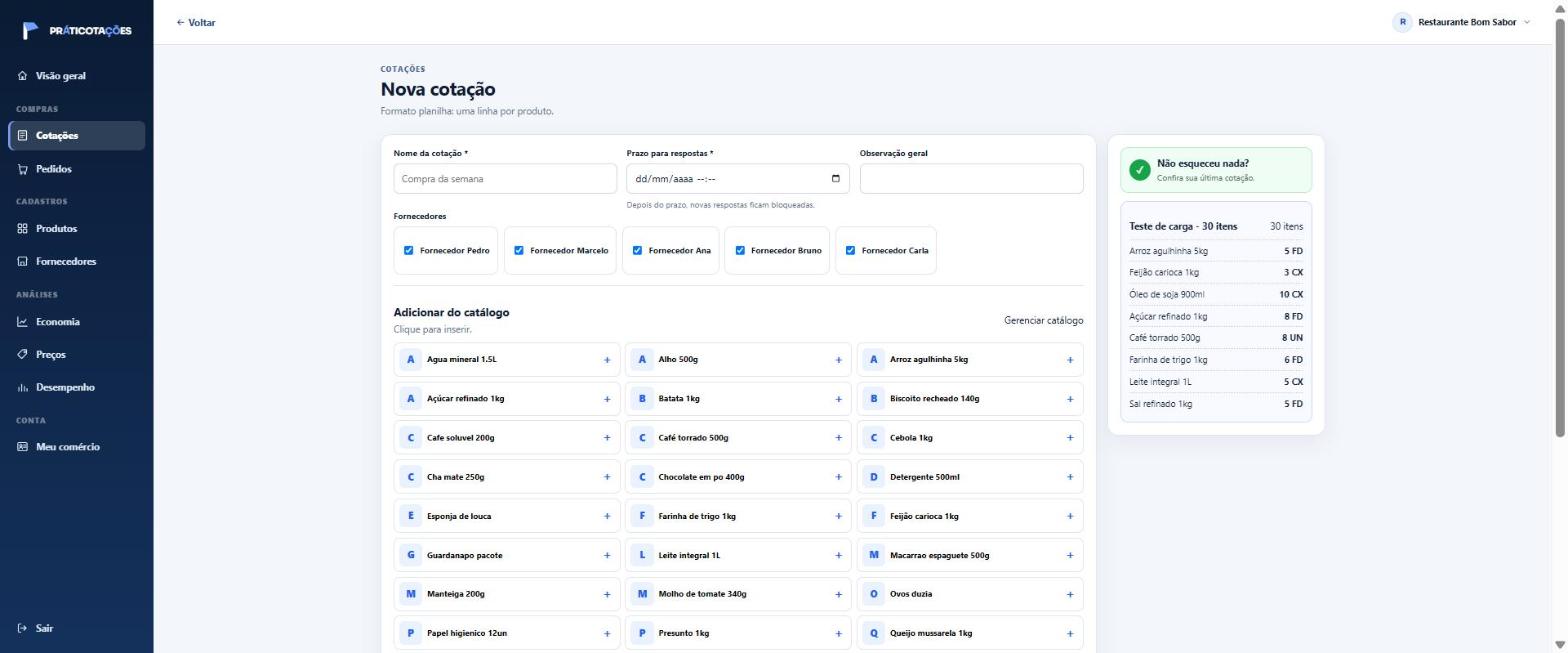Focus the Nome da cotação field
This screenshot has width=1568, height=653.
[x=505, y=179]
